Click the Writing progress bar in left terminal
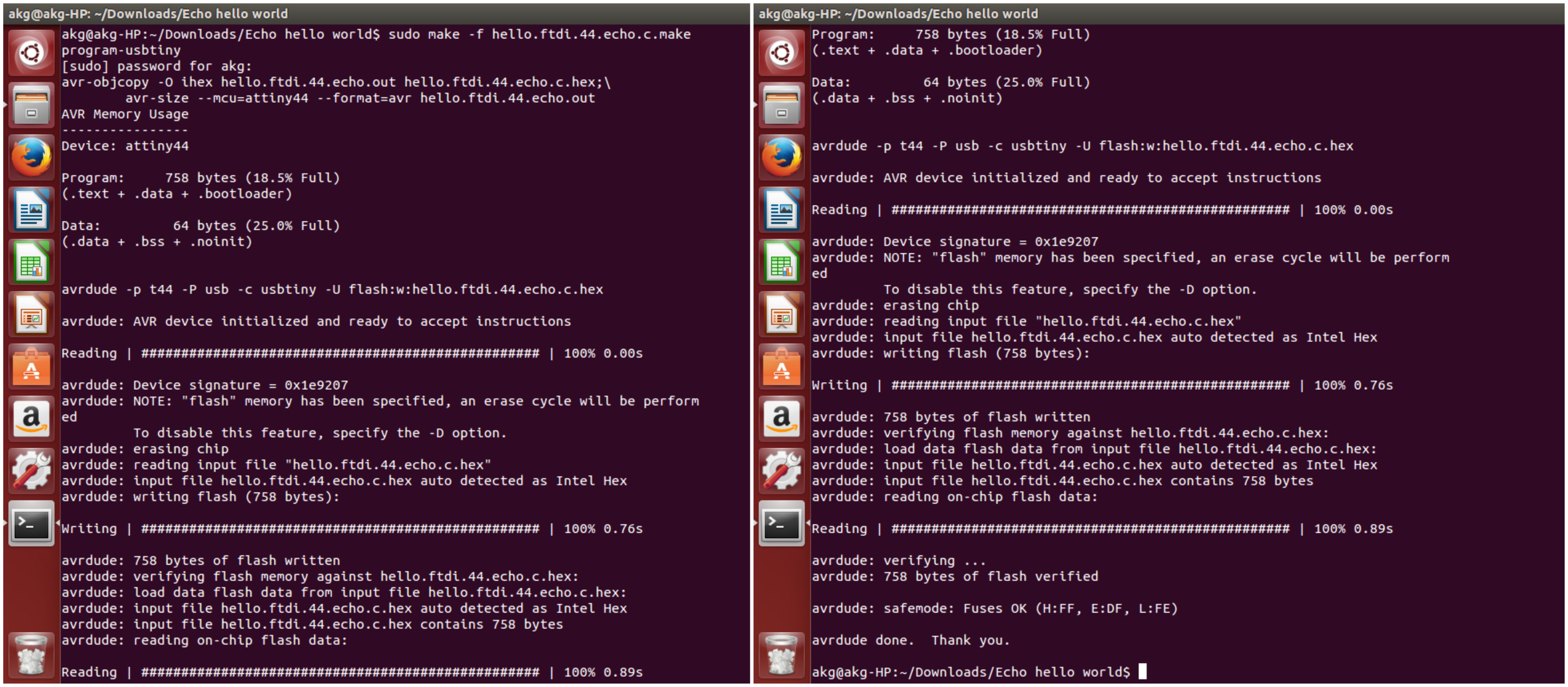This screenshot has height=687, width=1568. click(339, 529)
